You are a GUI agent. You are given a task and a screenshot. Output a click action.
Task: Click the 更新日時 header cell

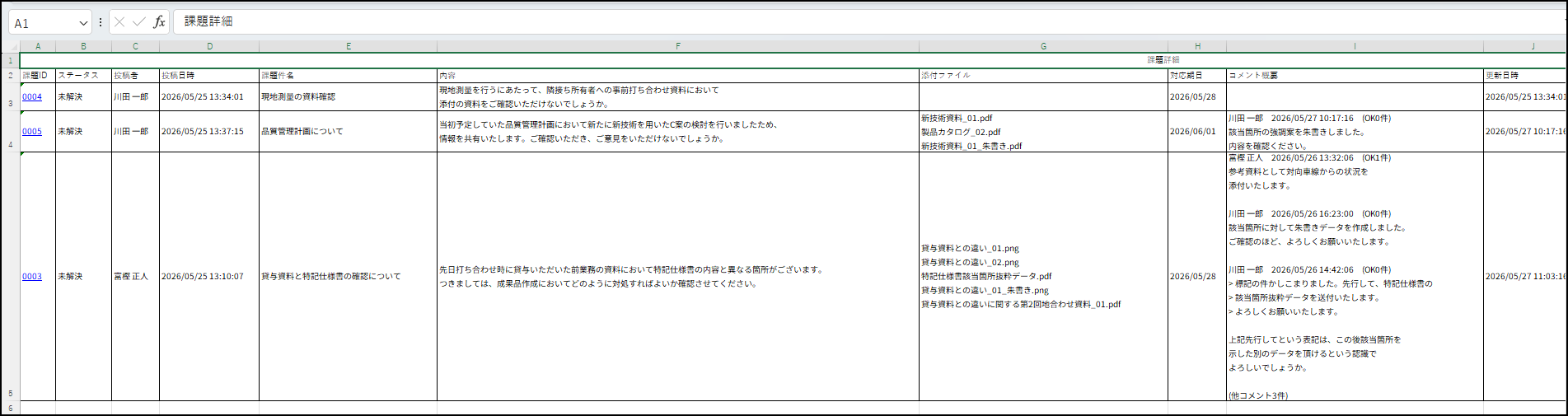(x=1525, y=76)
